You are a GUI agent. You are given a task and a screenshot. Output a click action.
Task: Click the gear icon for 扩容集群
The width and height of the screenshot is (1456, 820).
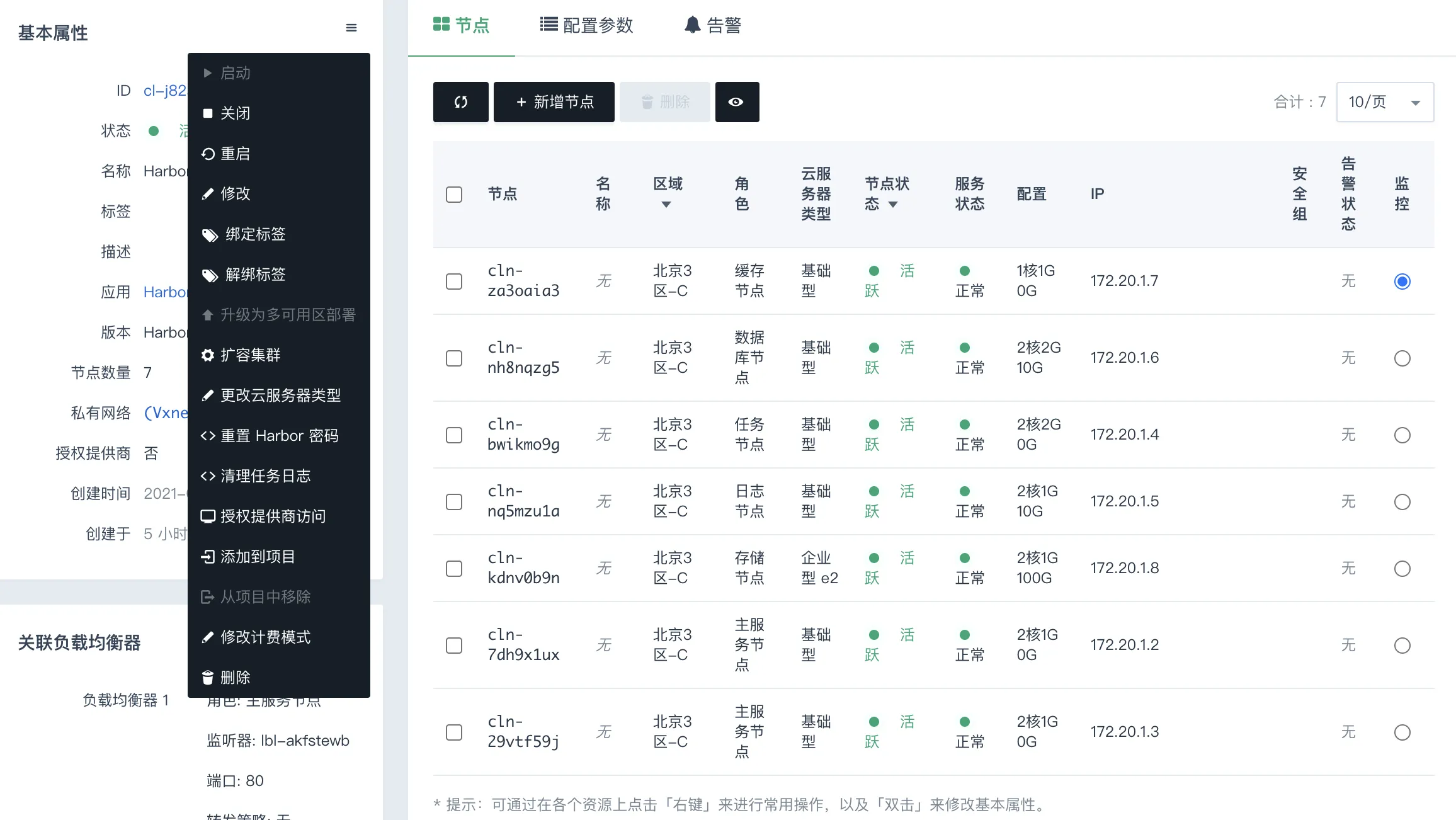pos(208,355)
